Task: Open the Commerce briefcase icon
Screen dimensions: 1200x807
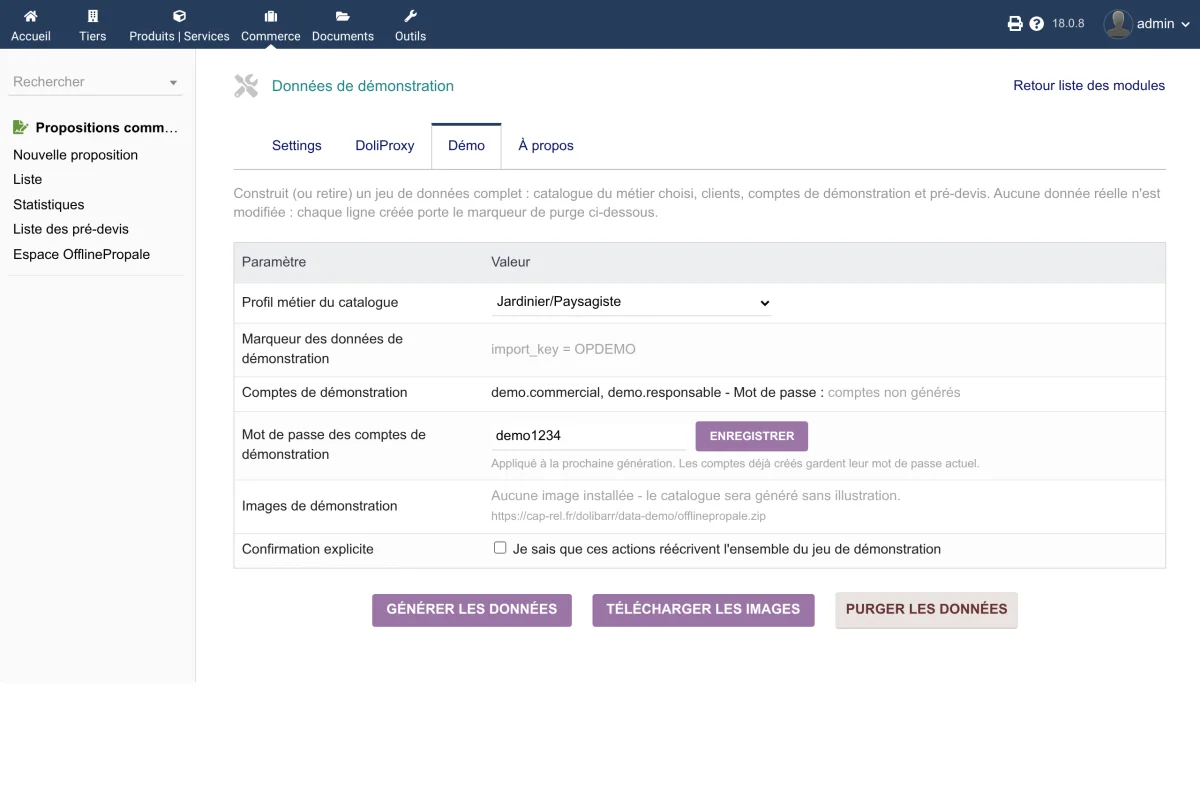Action: pos(271,16)
